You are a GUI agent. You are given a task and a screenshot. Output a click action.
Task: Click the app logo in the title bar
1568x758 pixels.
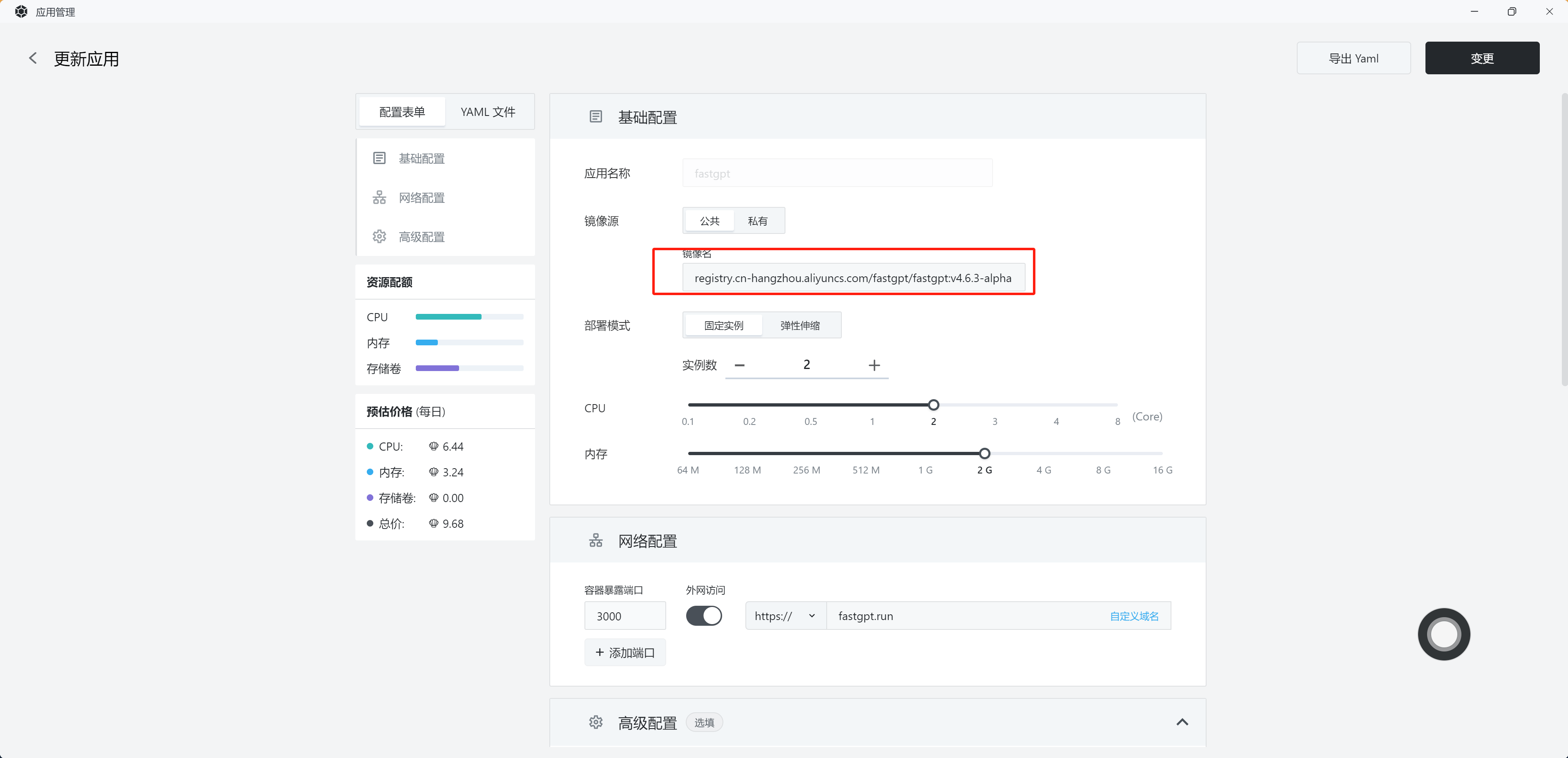click(21, 11)
